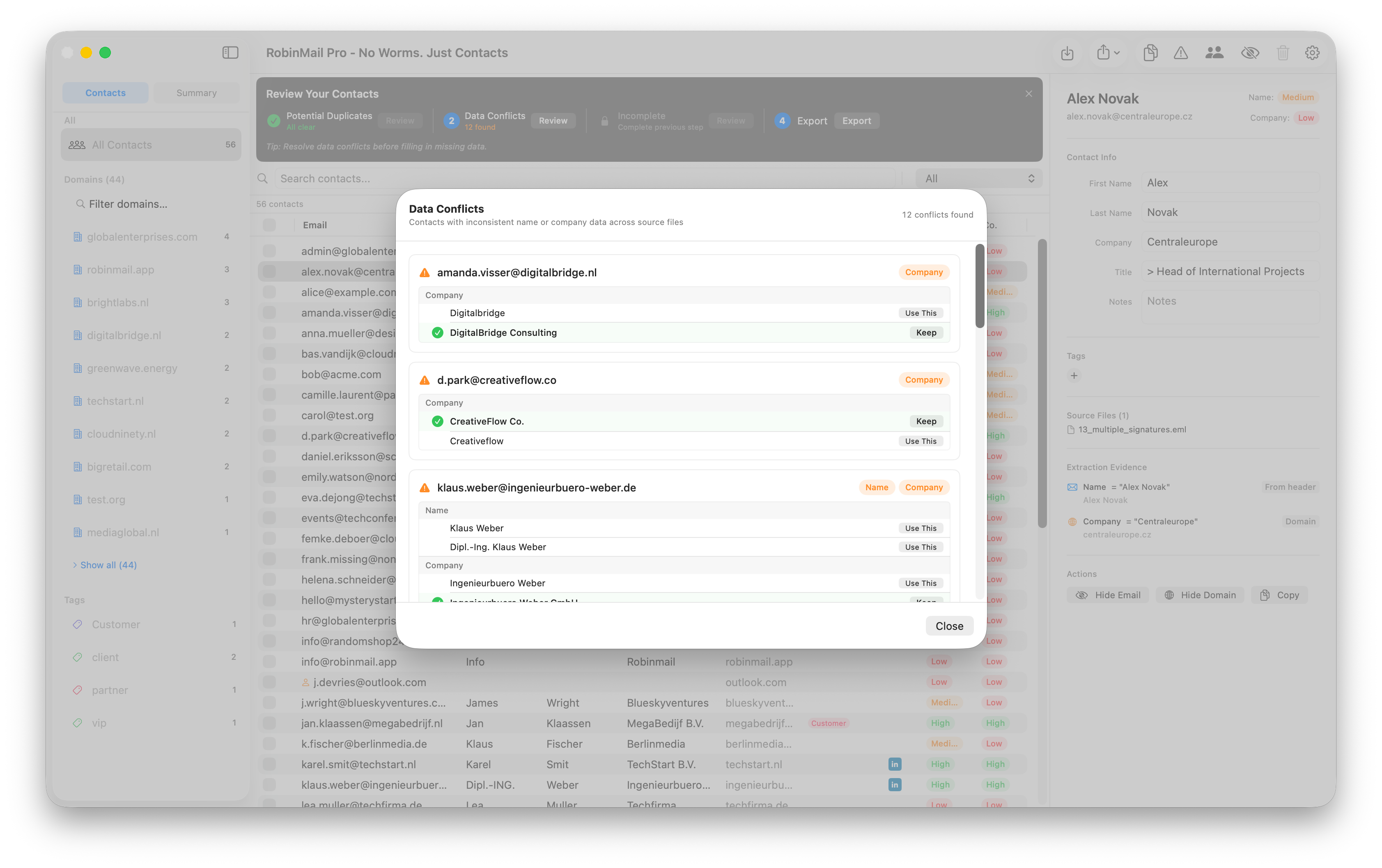Switch to the Summary tab
This screenshot has height=868, width=1382.
click(196, 93)
